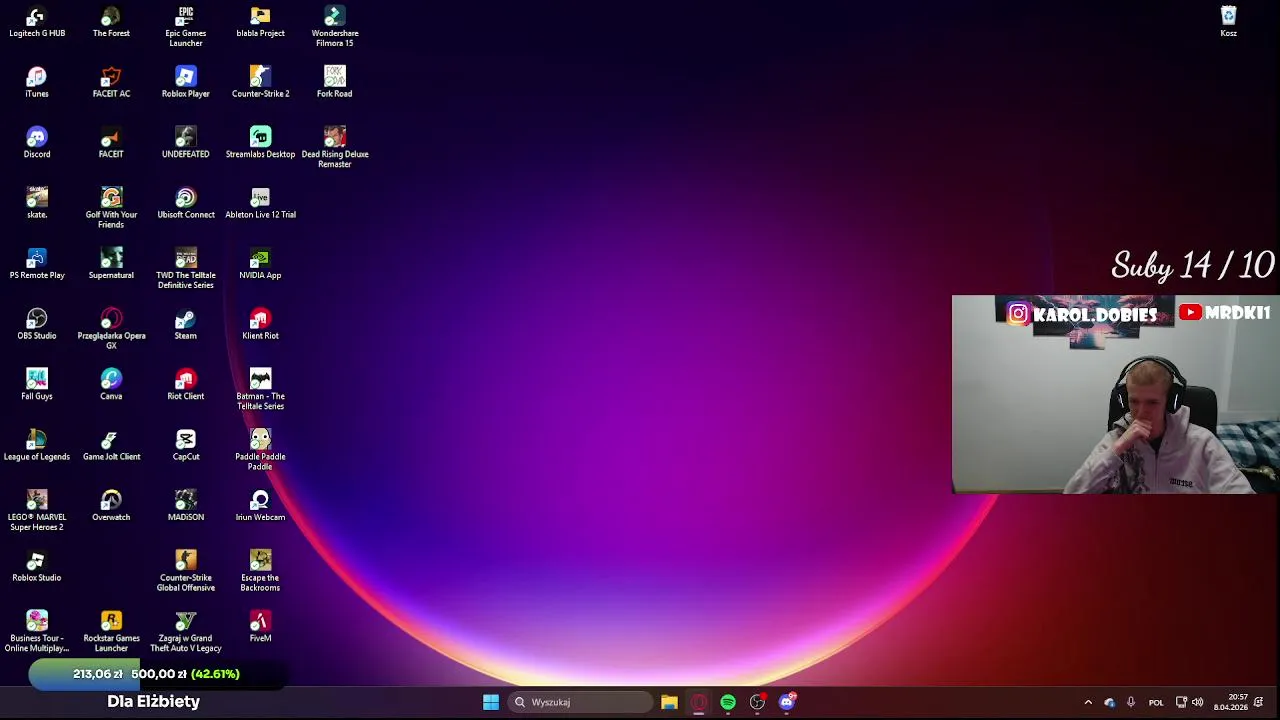
Task: Open the Kosz recycle bin
Action: pyautogui.click(x=1229, y=22)
